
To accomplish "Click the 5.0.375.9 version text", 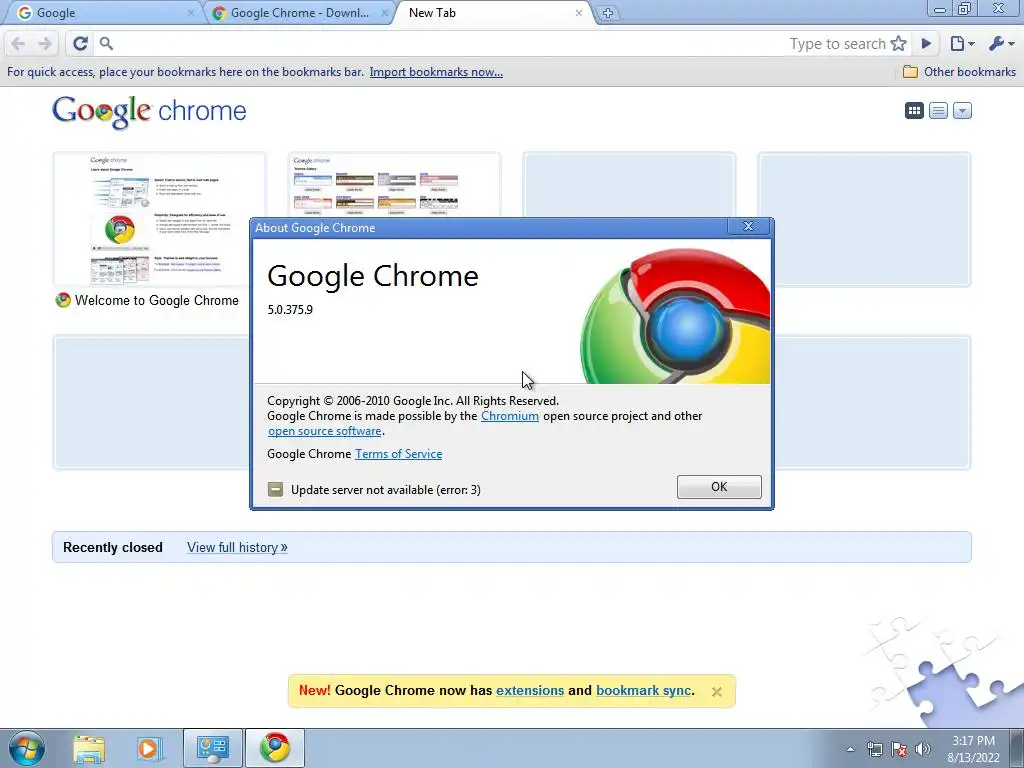I will coord(290,310).
